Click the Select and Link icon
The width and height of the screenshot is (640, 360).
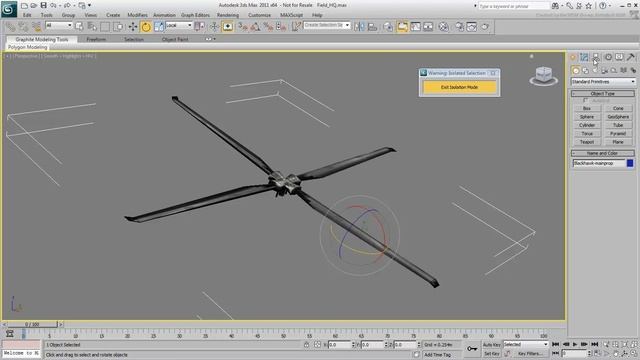tap(10, 27)
